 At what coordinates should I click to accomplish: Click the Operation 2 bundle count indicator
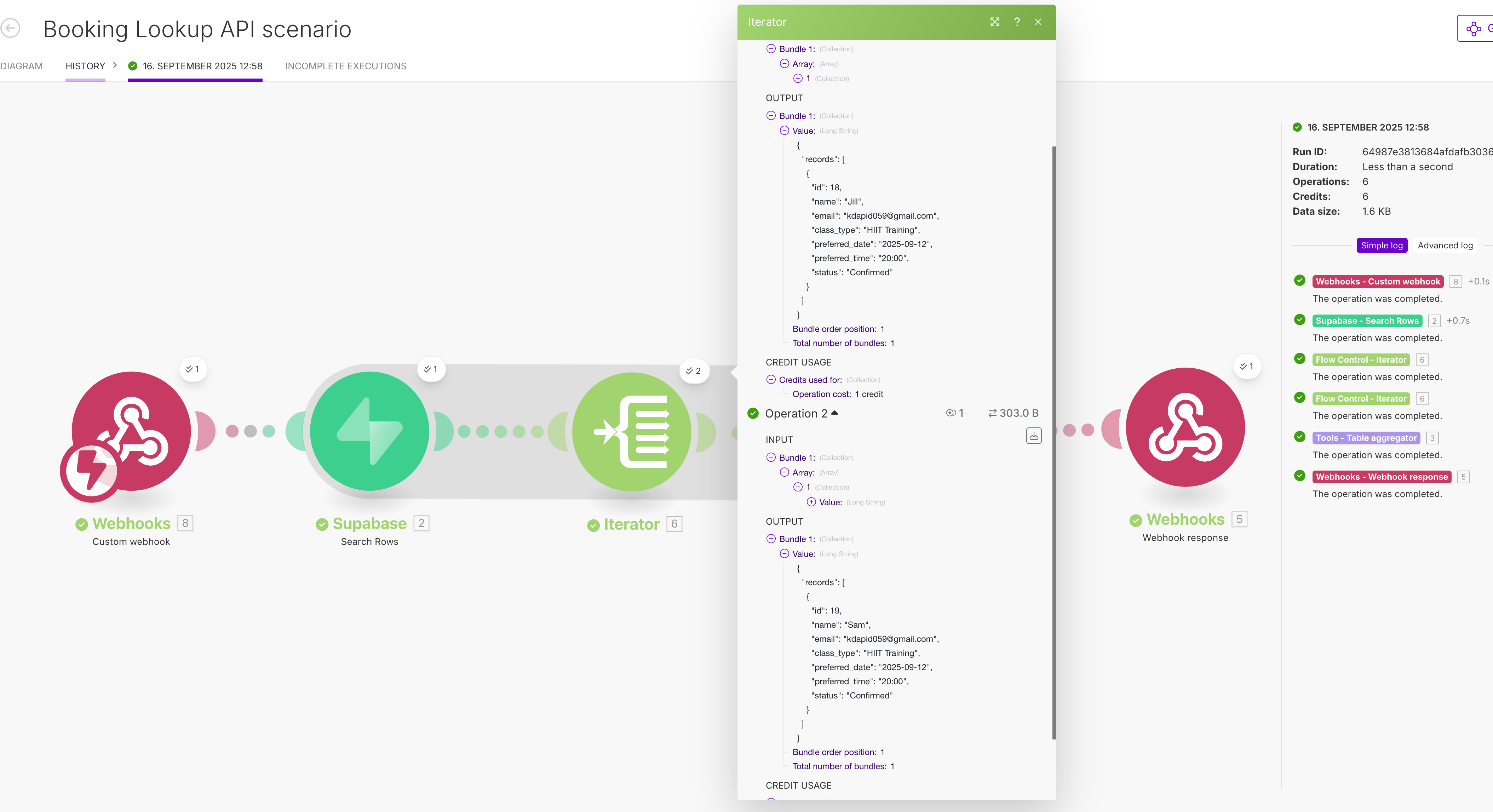954,413
